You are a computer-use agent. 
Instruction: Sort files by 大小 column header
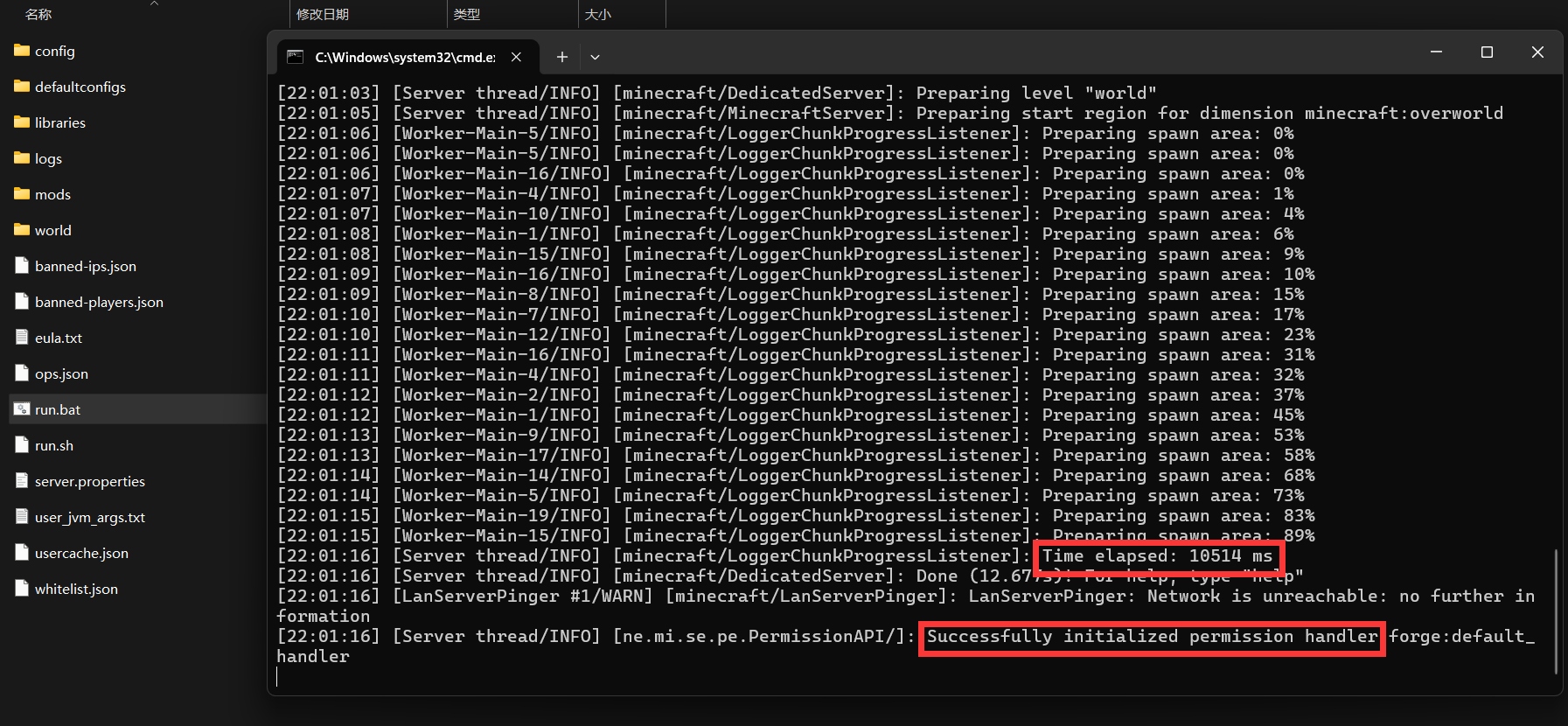598,14
